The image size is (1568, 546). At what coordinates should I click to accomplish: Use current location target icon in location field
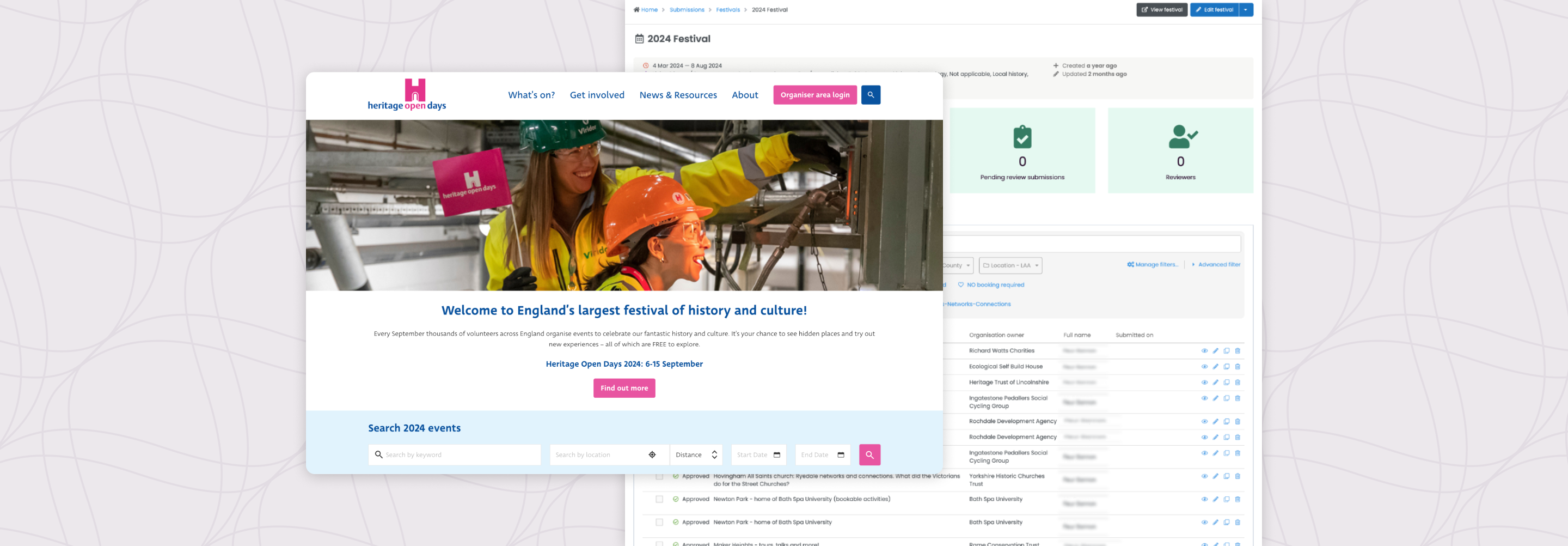click(x=652, y=454)
